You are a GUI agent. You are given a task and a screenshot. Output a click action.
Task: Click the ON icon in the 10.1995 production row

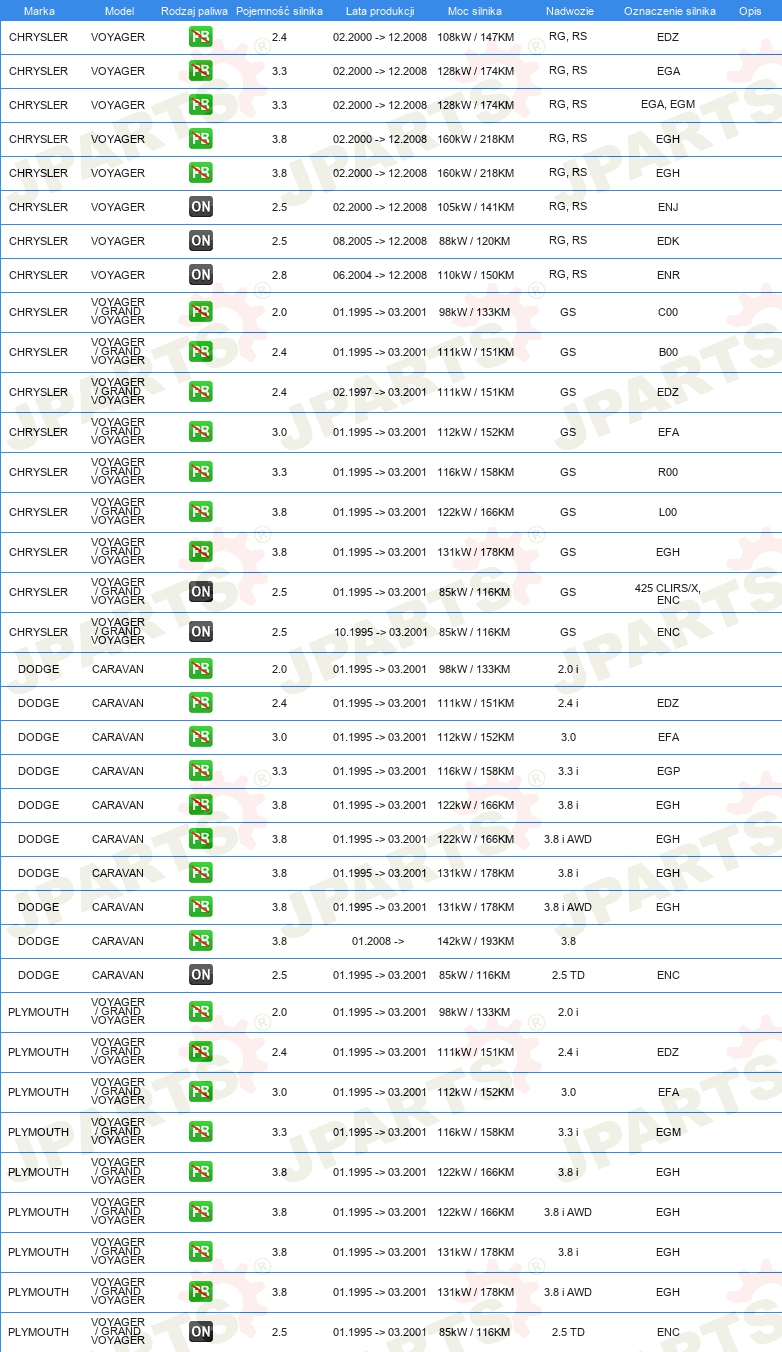(x=201, y=632)
